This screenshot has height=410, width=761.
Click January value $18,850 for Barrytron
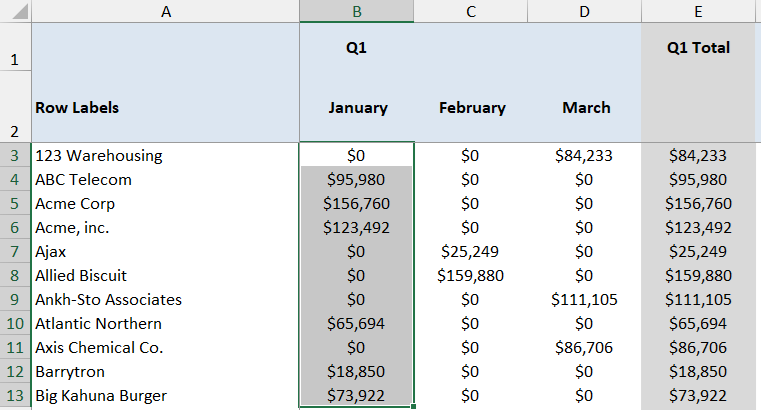[x=357, y=372]
